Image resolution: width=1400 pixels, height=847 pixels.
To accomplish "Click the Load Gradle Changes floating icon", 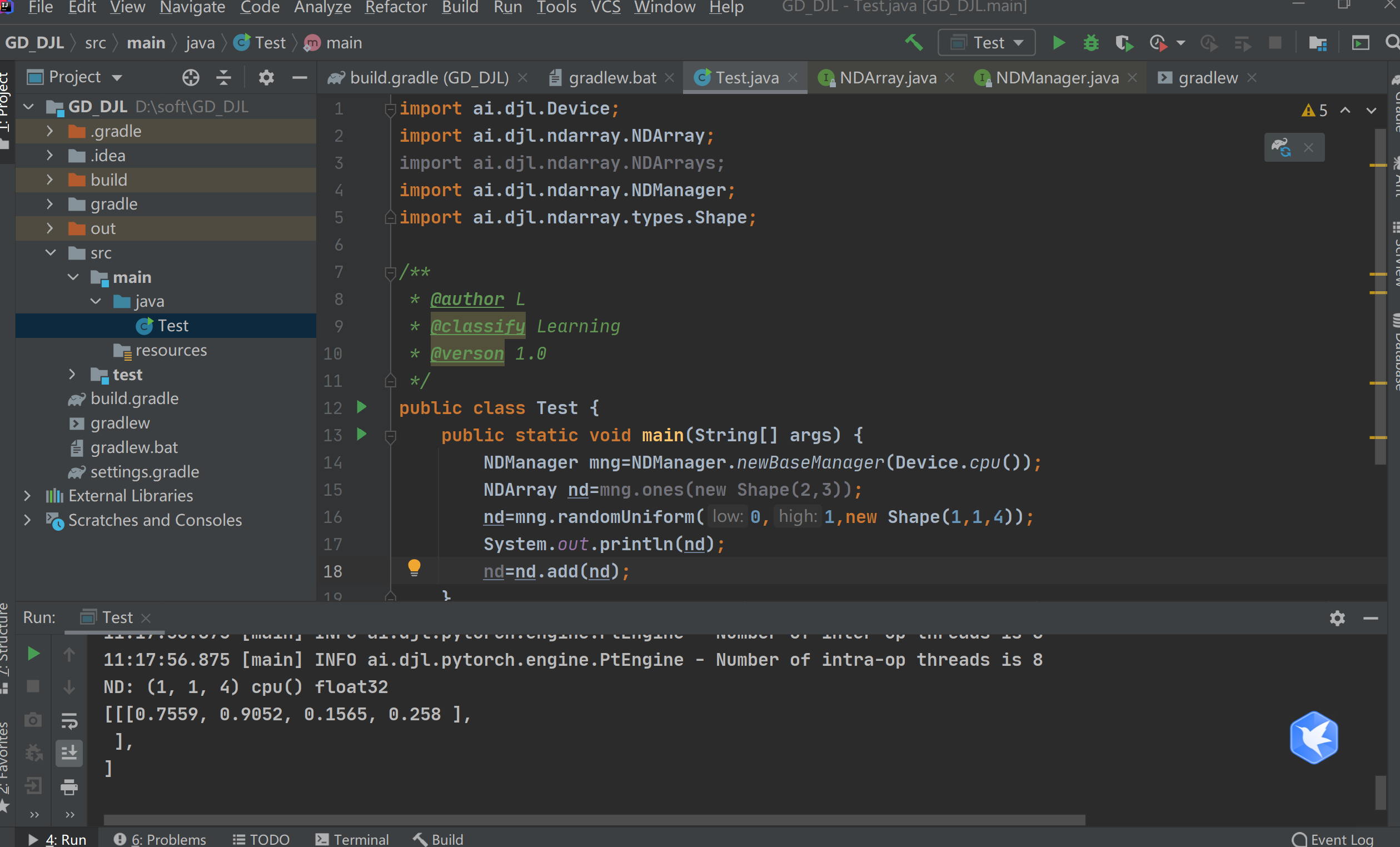I will pos(1281,147).
